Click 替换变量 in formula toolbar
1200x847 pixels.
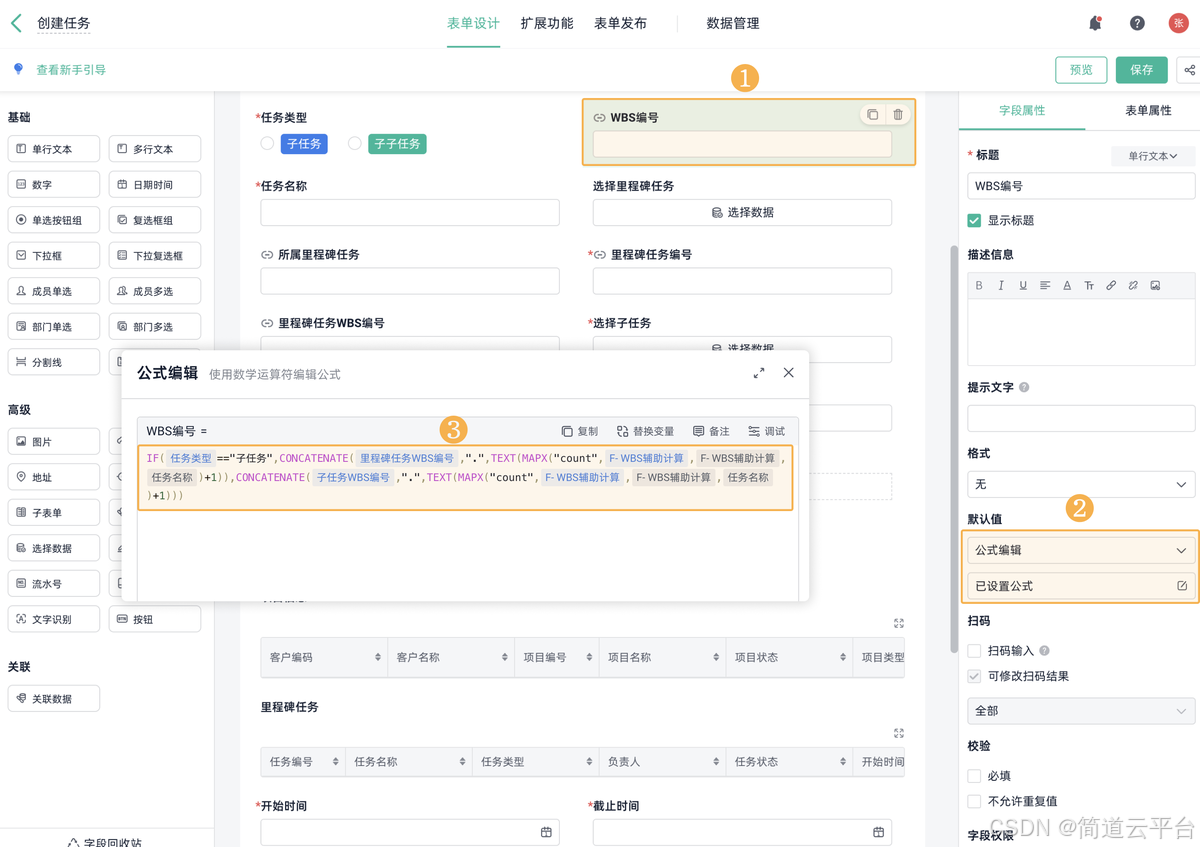pyautogui.click(x=645, y=431)
